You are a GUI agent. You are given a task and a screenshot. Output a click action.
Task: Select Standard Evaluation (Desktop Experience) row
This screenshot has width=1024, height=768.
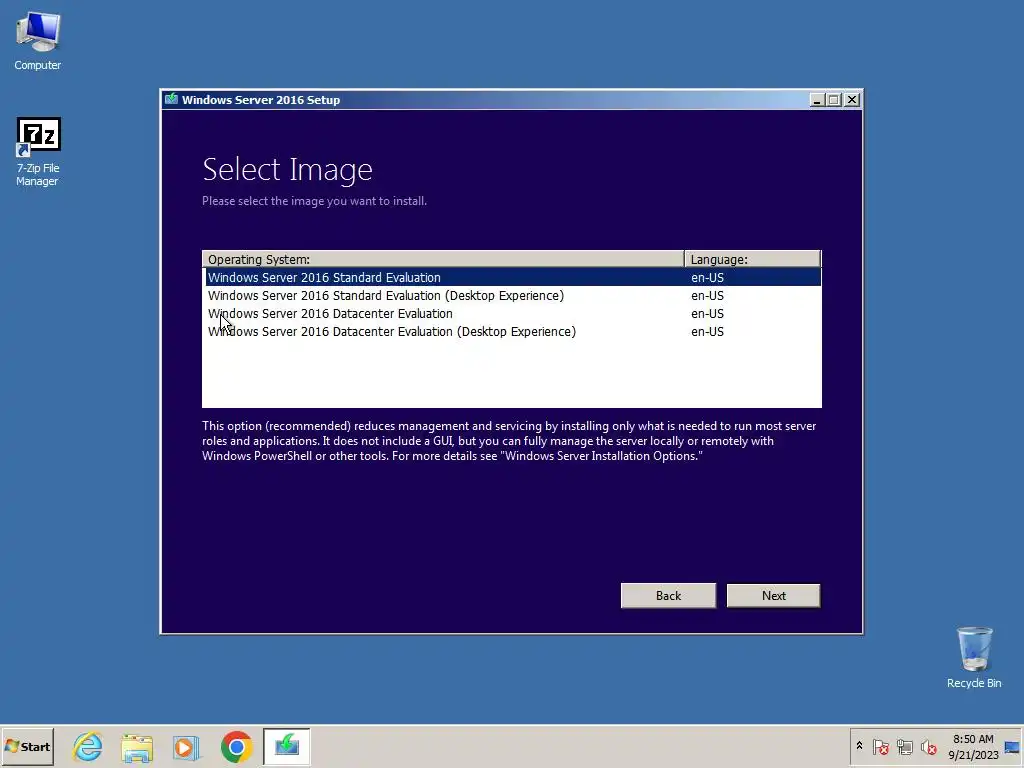[513, 296]
